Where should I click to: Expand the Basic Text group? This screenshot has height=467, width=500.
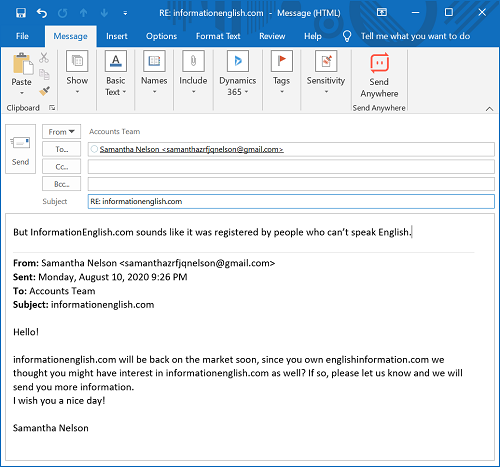pos(116,73)
